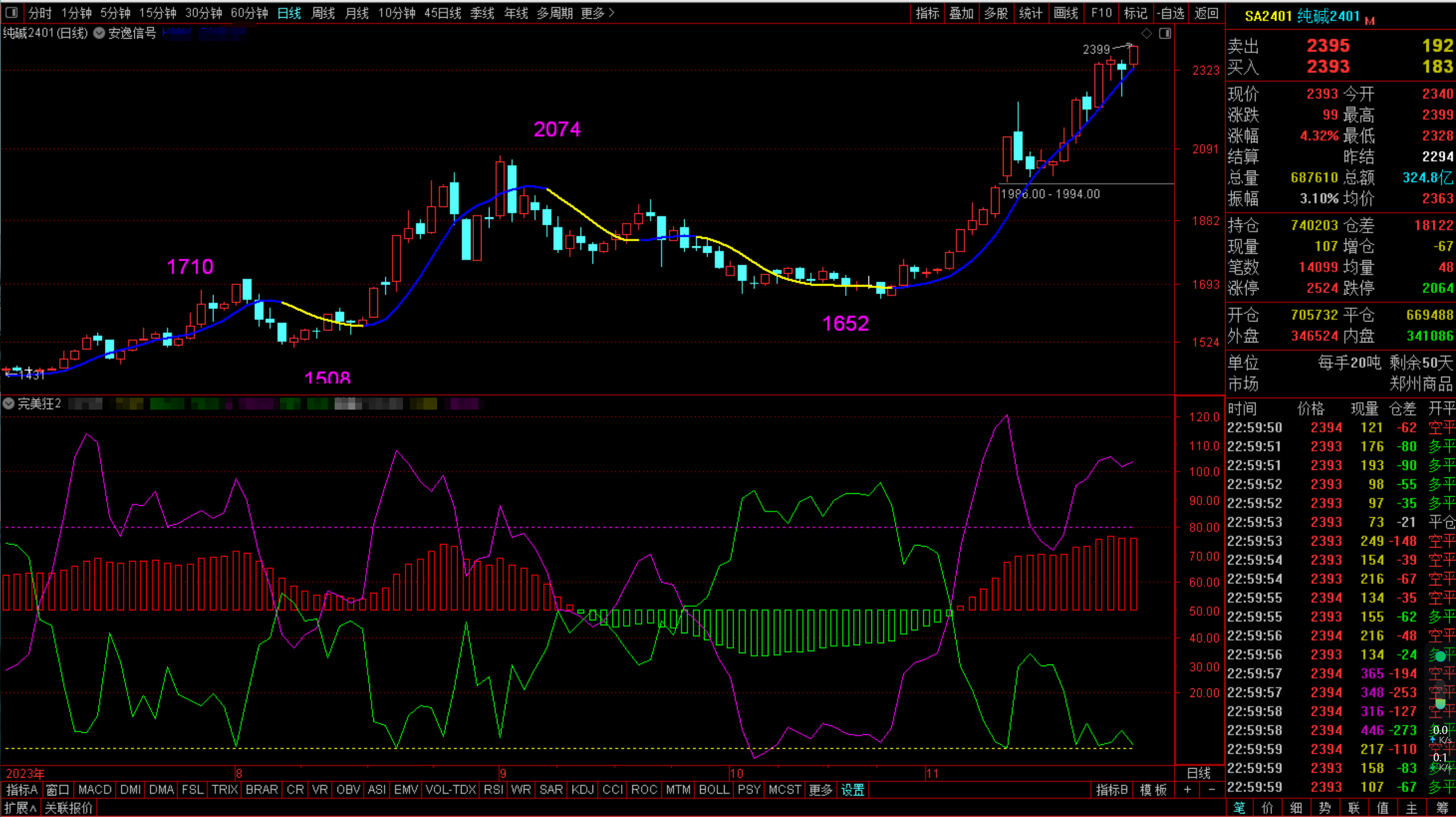1456x817 pixels.
Task: Switch to 5分钟 period
Action: [x=116, y=13]
